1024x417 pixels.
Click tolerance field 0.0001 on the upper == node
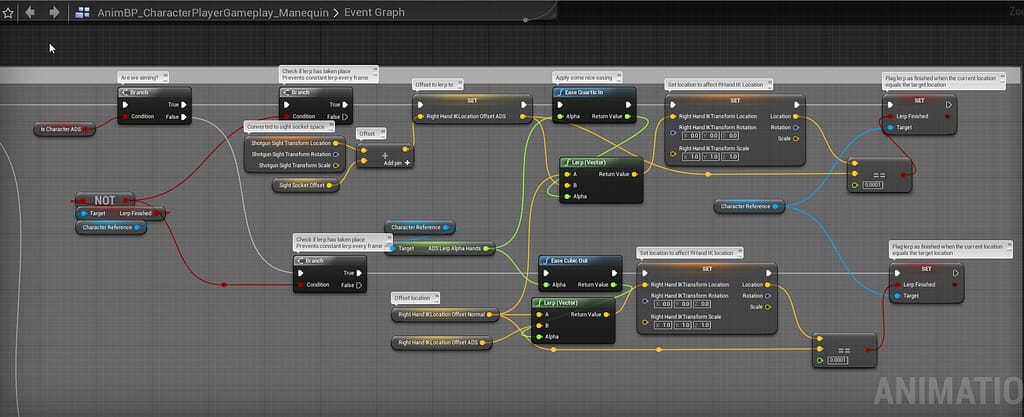pyautogui.click(x=873, y=185)
